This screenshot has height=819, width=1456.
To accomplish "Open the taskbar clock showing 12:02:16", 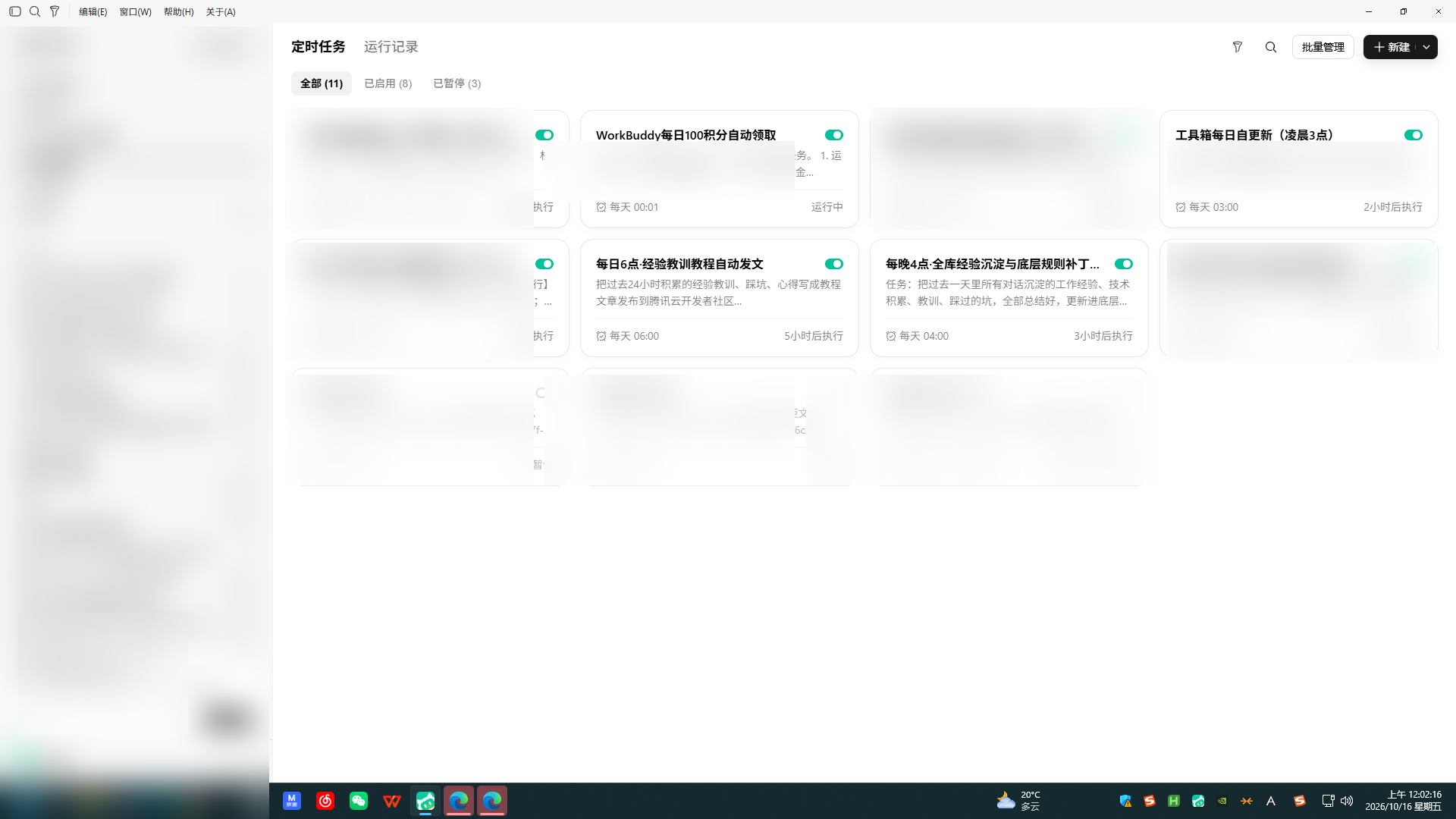I will coord(1404,801).
